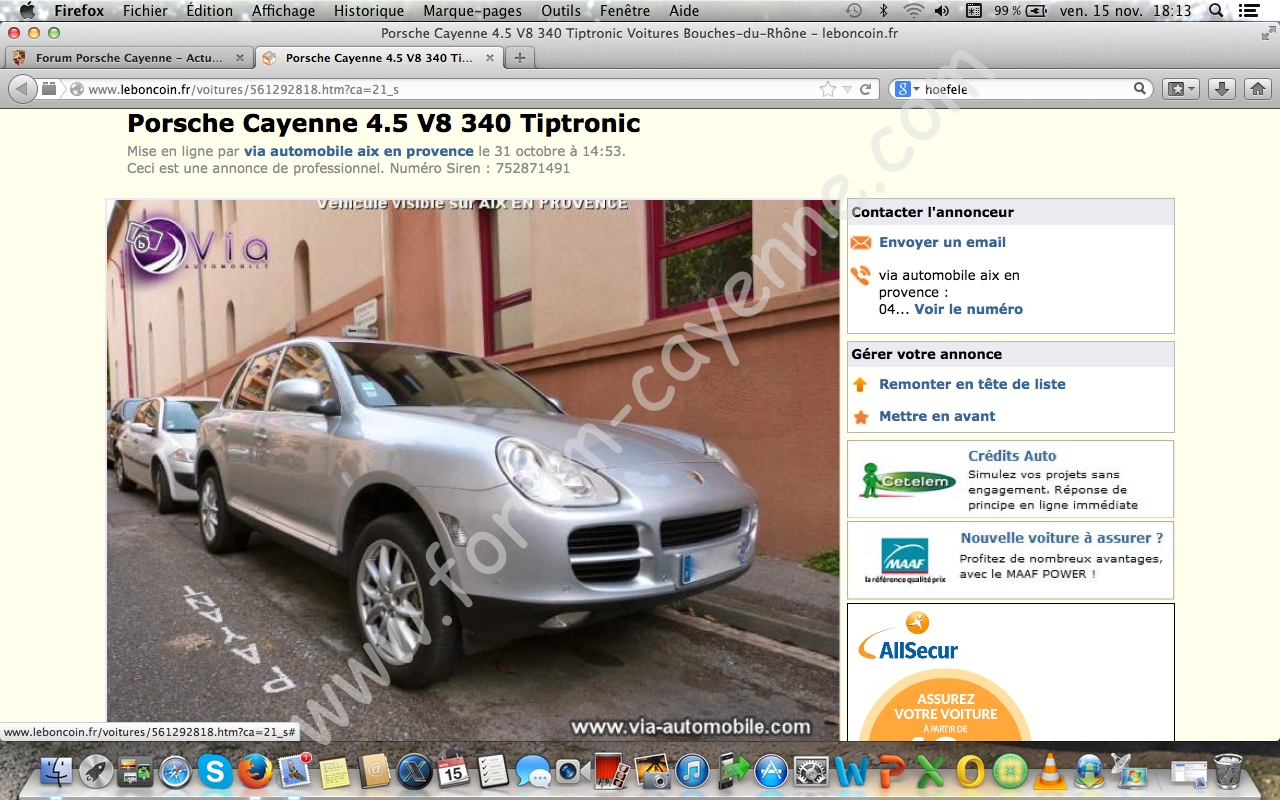Image resolution: width=1280 pixels, height=800 pixels.
Task: Open the Crédits Auto link
Action: (1012, 456)
